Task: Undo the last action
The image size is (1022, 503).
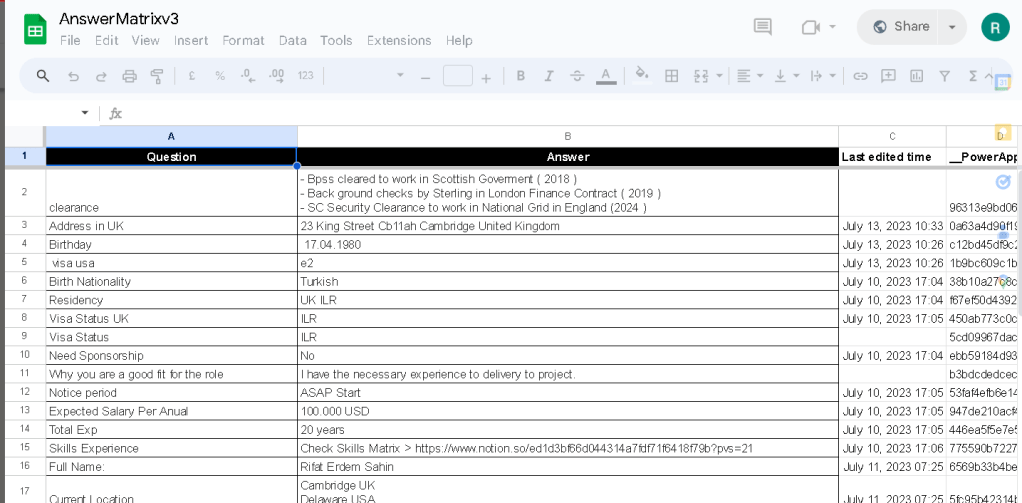Action: pyautogui.click(x=73, y=76)
